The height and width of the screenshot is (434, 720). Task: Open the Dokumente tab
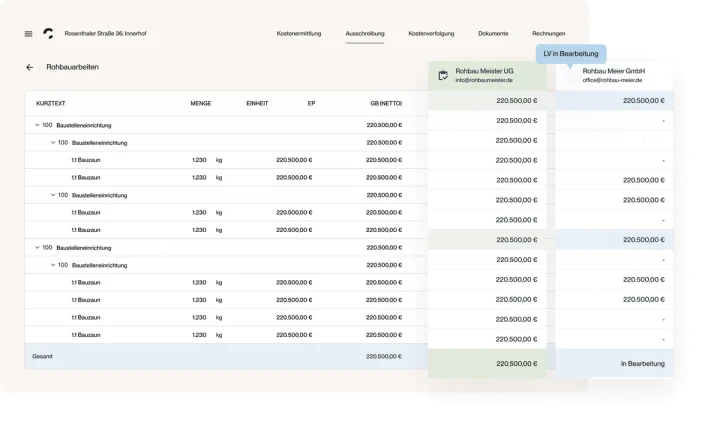(493, 34)
